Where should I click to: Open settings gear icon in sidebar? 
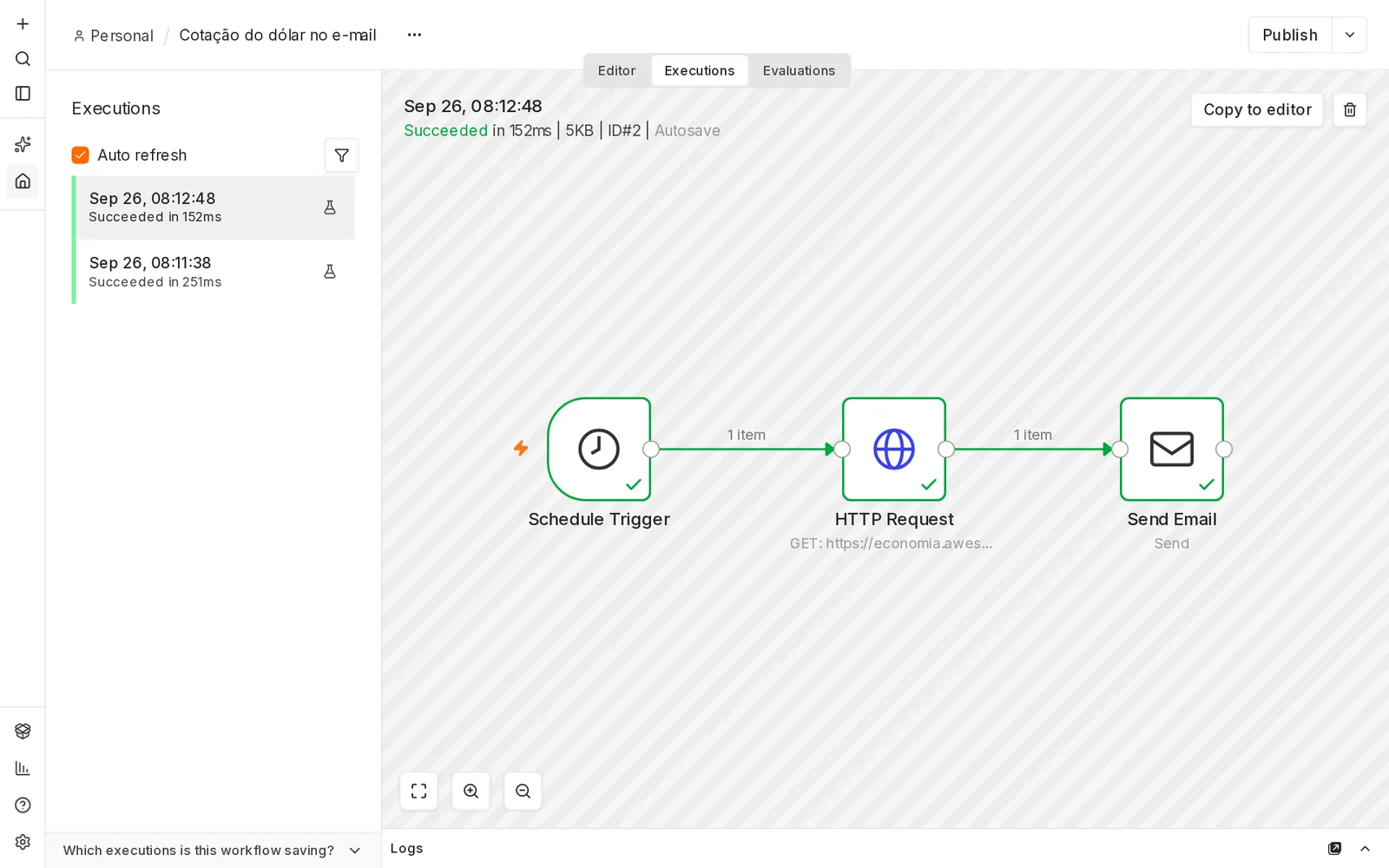[x=23, y=842]
